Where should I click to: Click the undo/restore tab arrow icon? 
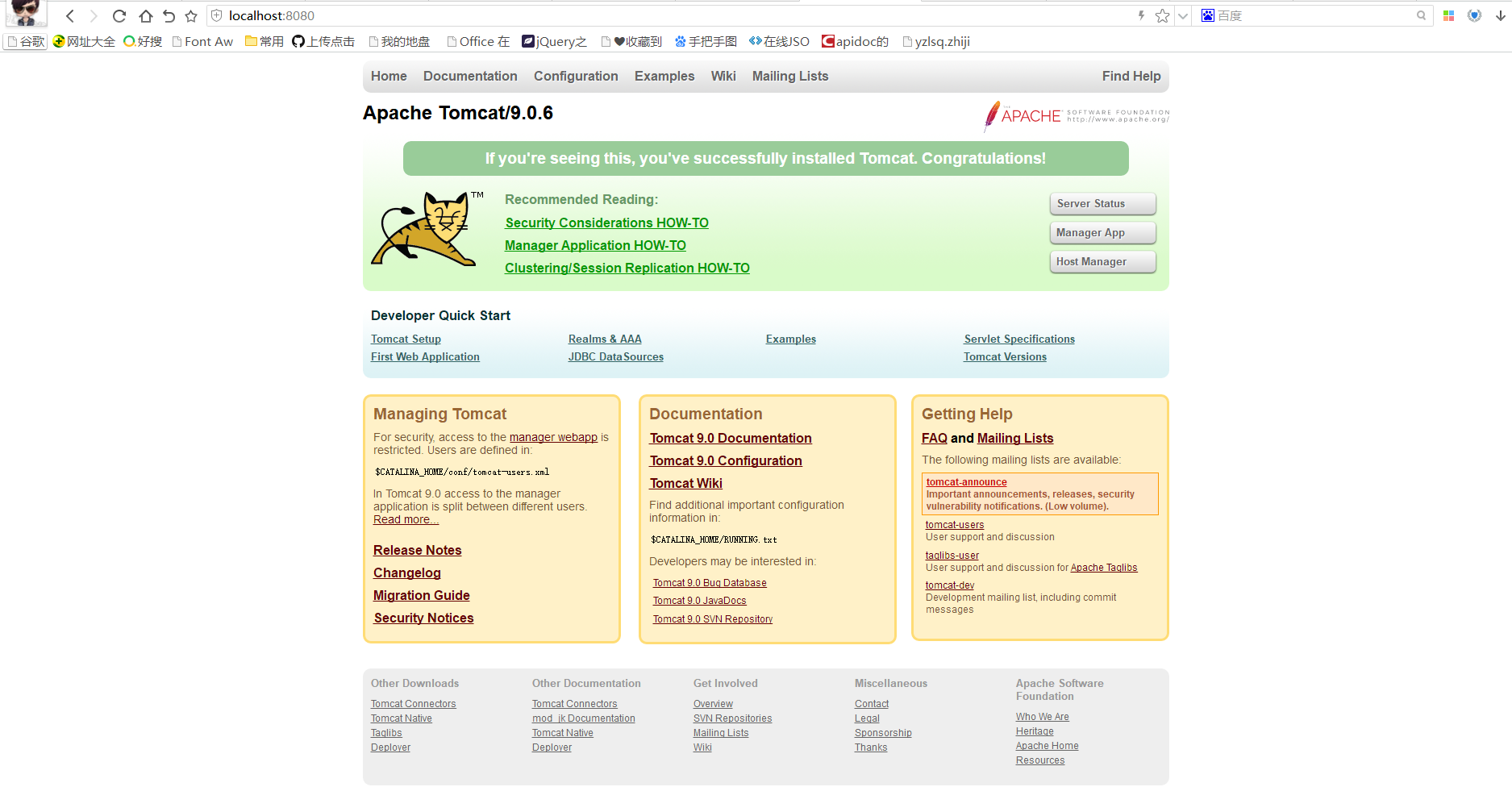click(x=169, y=16)
